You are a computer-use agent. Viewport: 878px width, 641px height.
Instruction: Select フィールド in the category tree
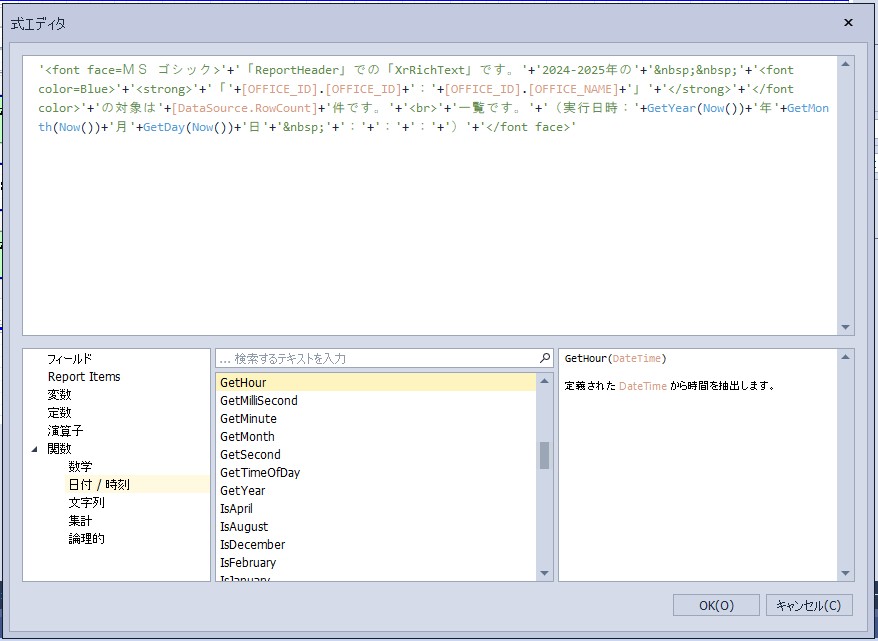click(69, 359)
